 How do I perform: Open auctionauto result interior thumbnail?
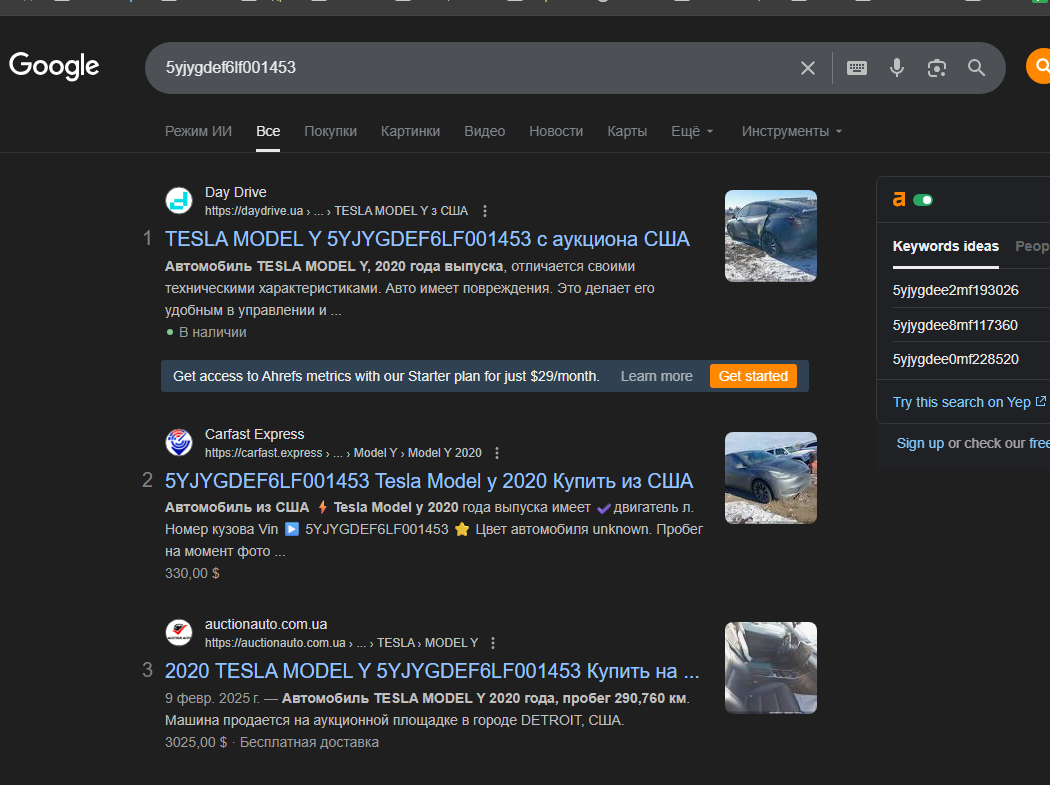[x=771, y=668]
